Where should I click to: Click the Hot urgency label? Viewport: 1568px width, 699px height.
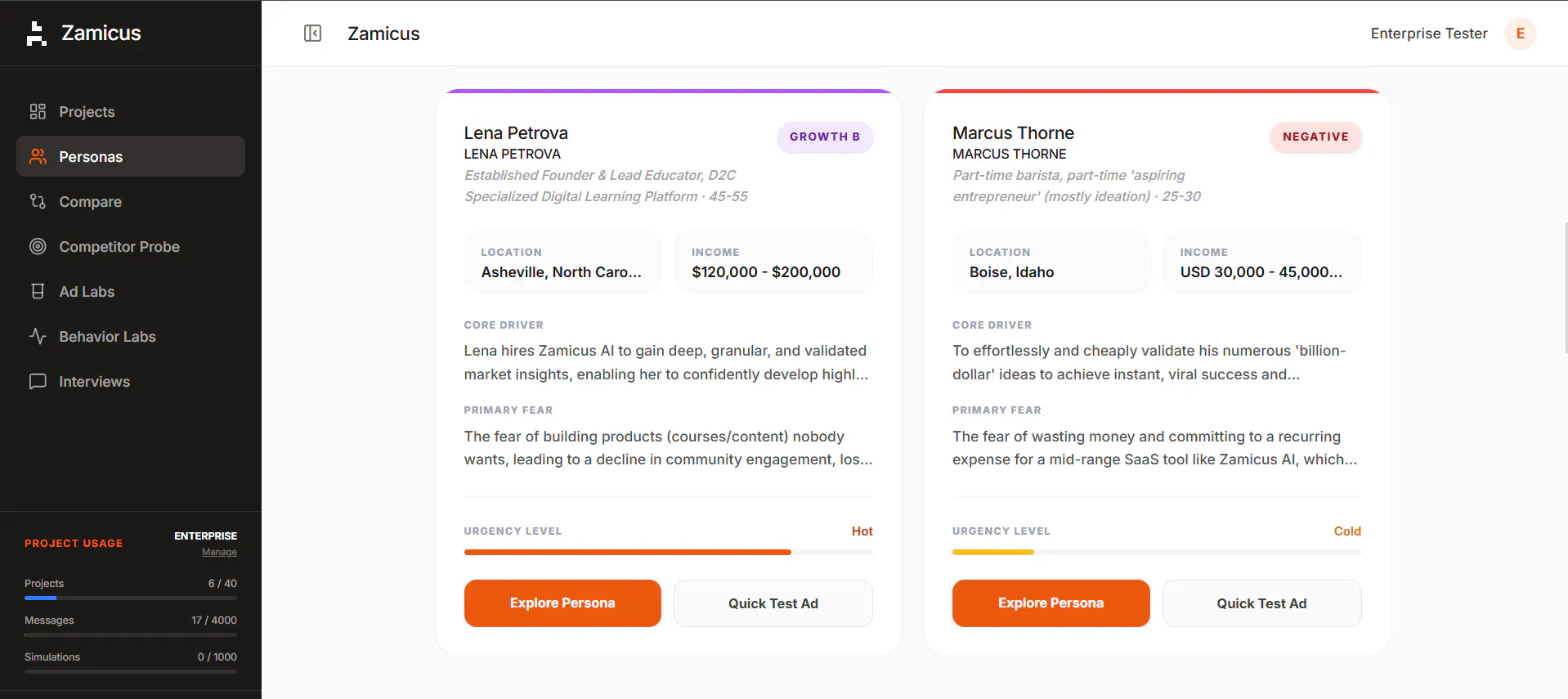pos(862,531)
